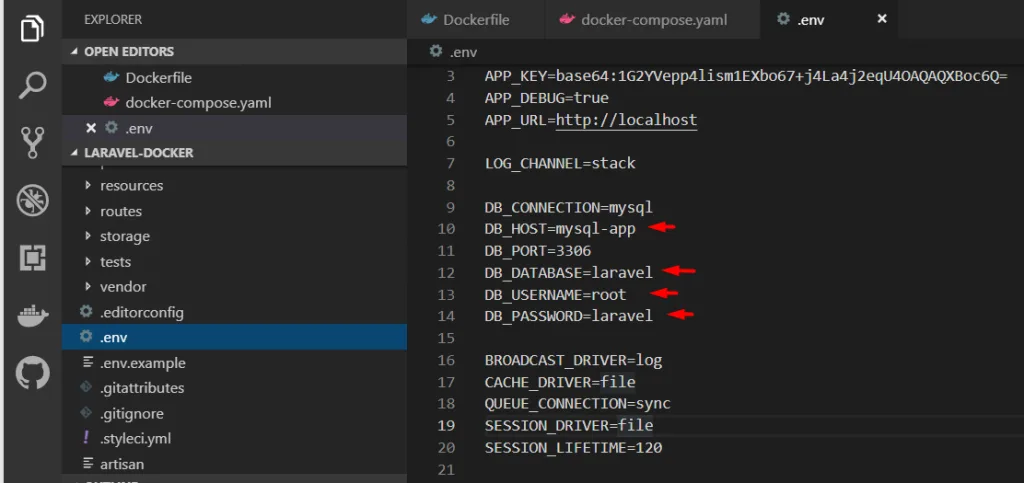Click the gear icon beside .editorconfig
Screen dimensions: 1024x483
coord(86,312)
